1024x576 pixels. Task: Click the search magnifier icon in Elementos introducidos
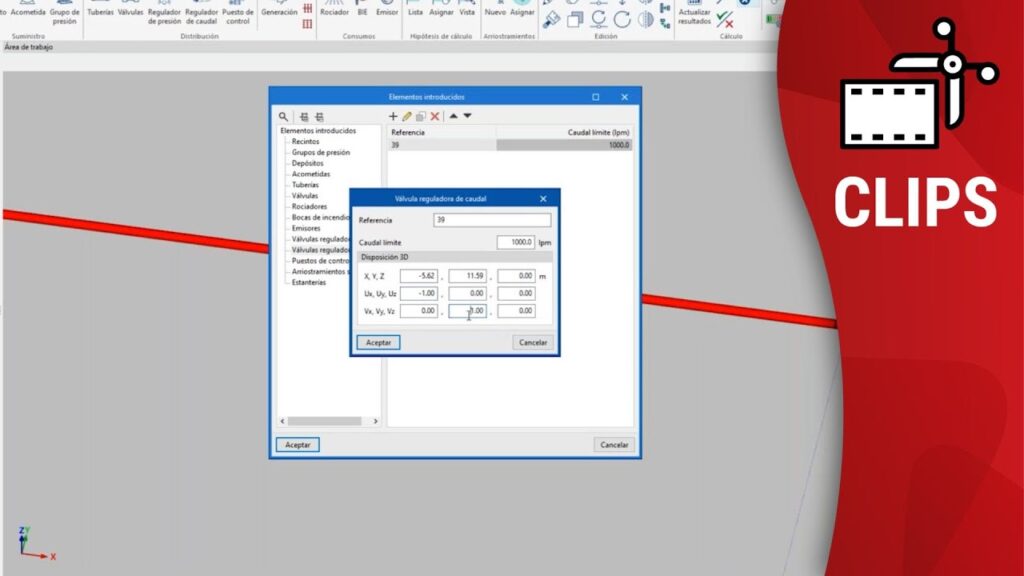tap(283, 117)
